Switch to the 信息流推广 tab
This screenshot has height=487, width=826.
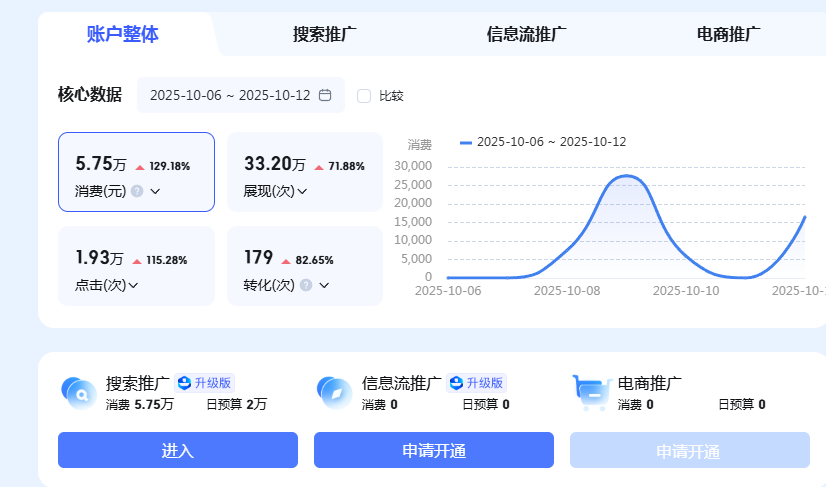click(x=527, y=35)
